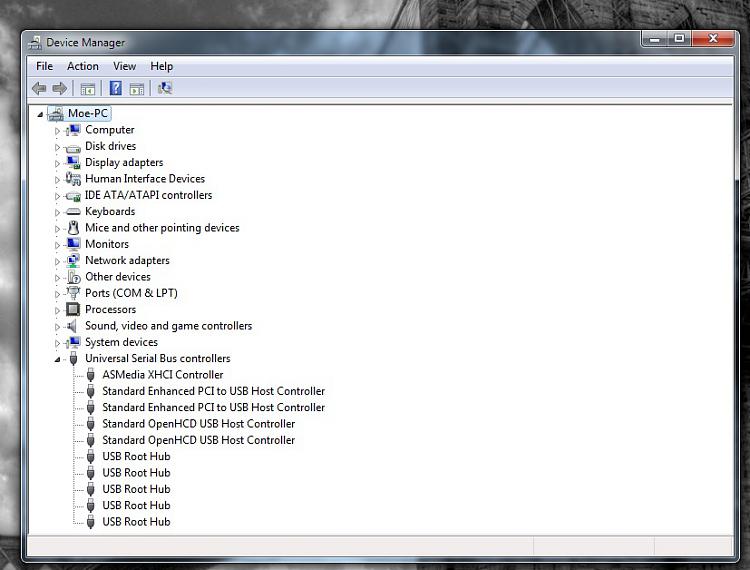Collapse Universal Serial Bus controllers category
The width and height of the screenshot is (750, 570).
click(57, 359)
